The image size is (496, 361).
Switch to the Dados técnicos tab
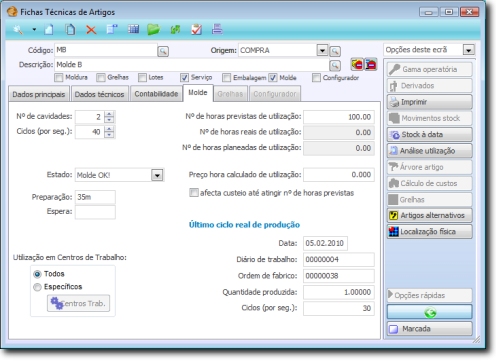[x=99, y=94]
